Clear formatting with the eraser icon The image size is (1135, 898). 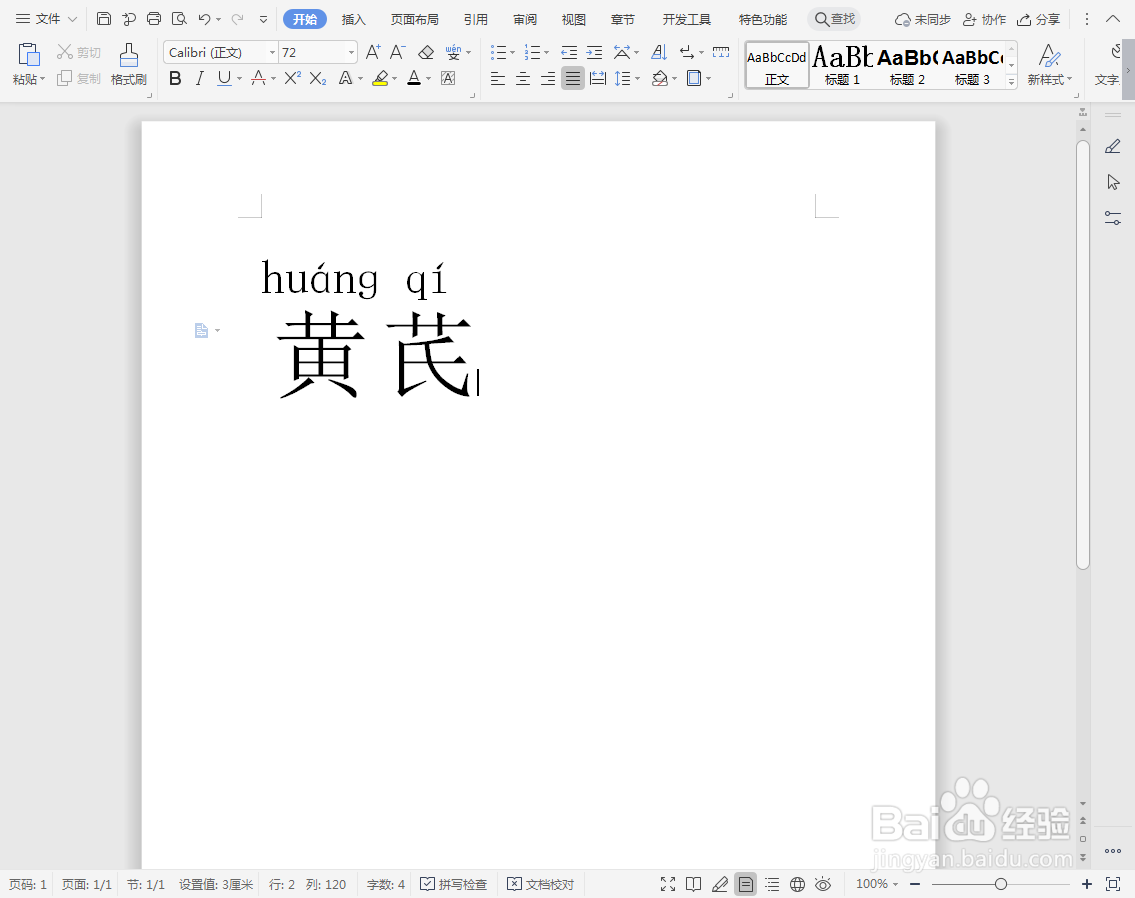[x=425, y=52]
